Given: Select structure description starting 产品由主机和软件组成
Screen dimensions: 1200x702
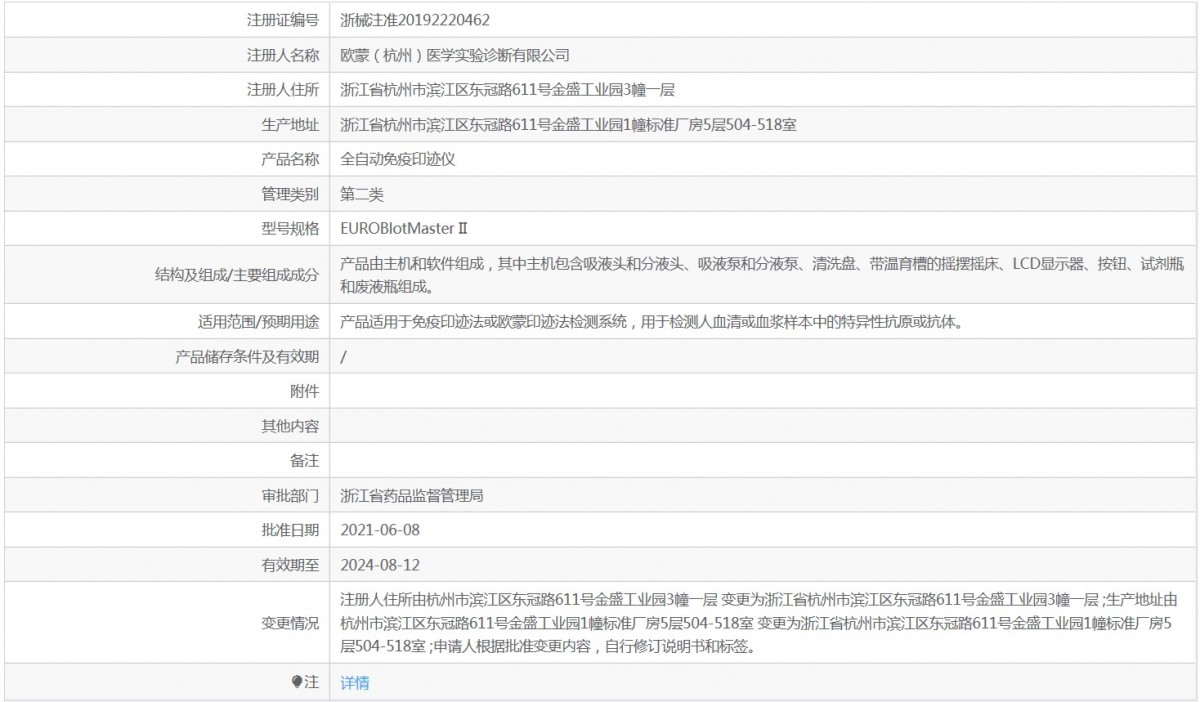Looking at the screenshot, I should point(762,275).
